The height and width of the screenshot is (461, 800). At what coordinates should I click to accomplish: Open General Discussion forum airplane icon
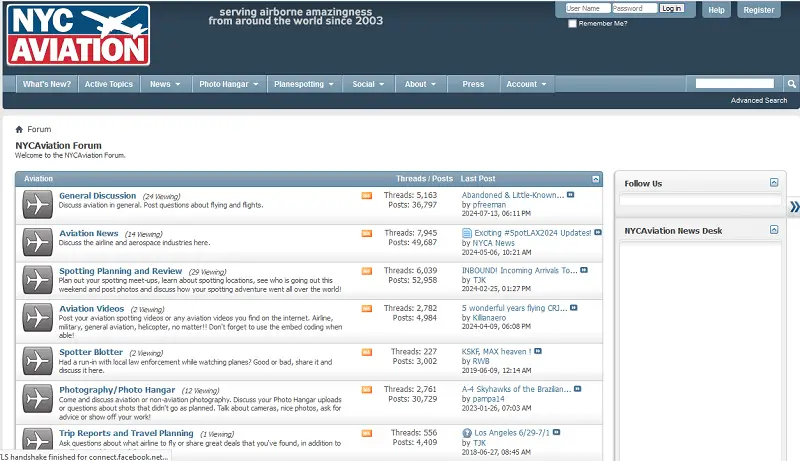pyautogui.click(x=37, y=204)
